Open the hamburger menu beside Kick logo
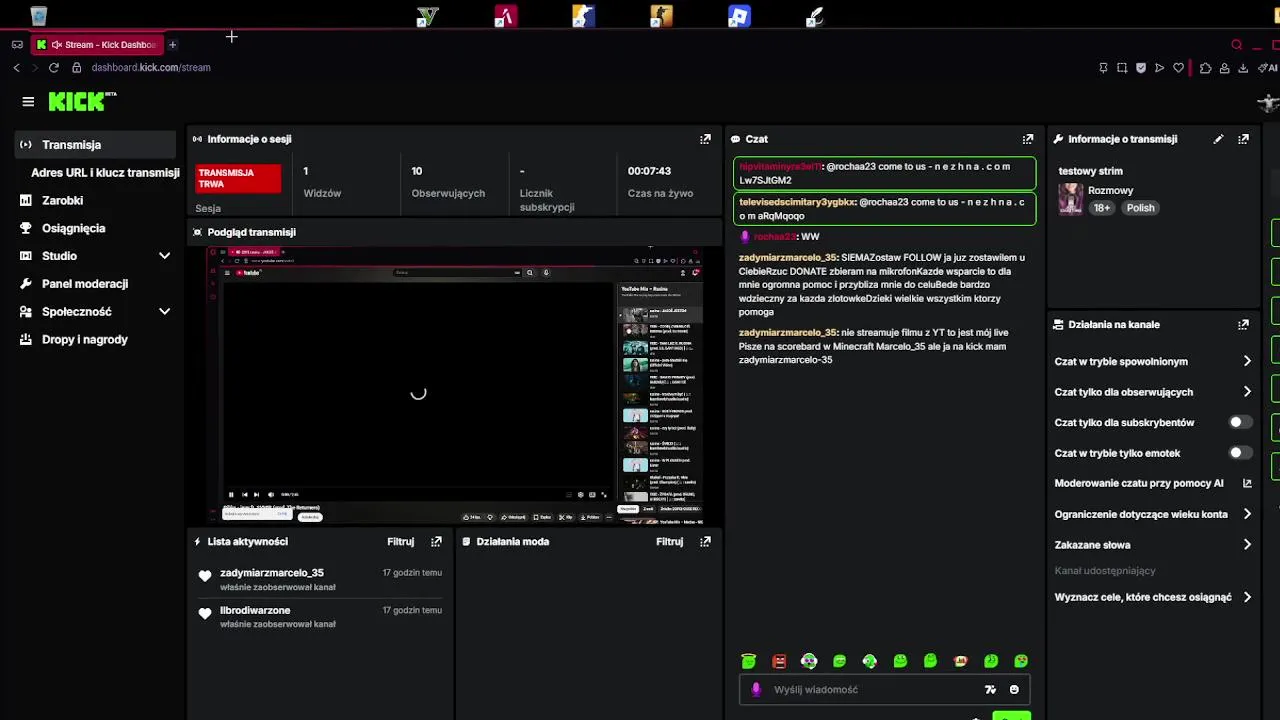The width and height of the screenshot is (1280, 720). coord(28,101)
